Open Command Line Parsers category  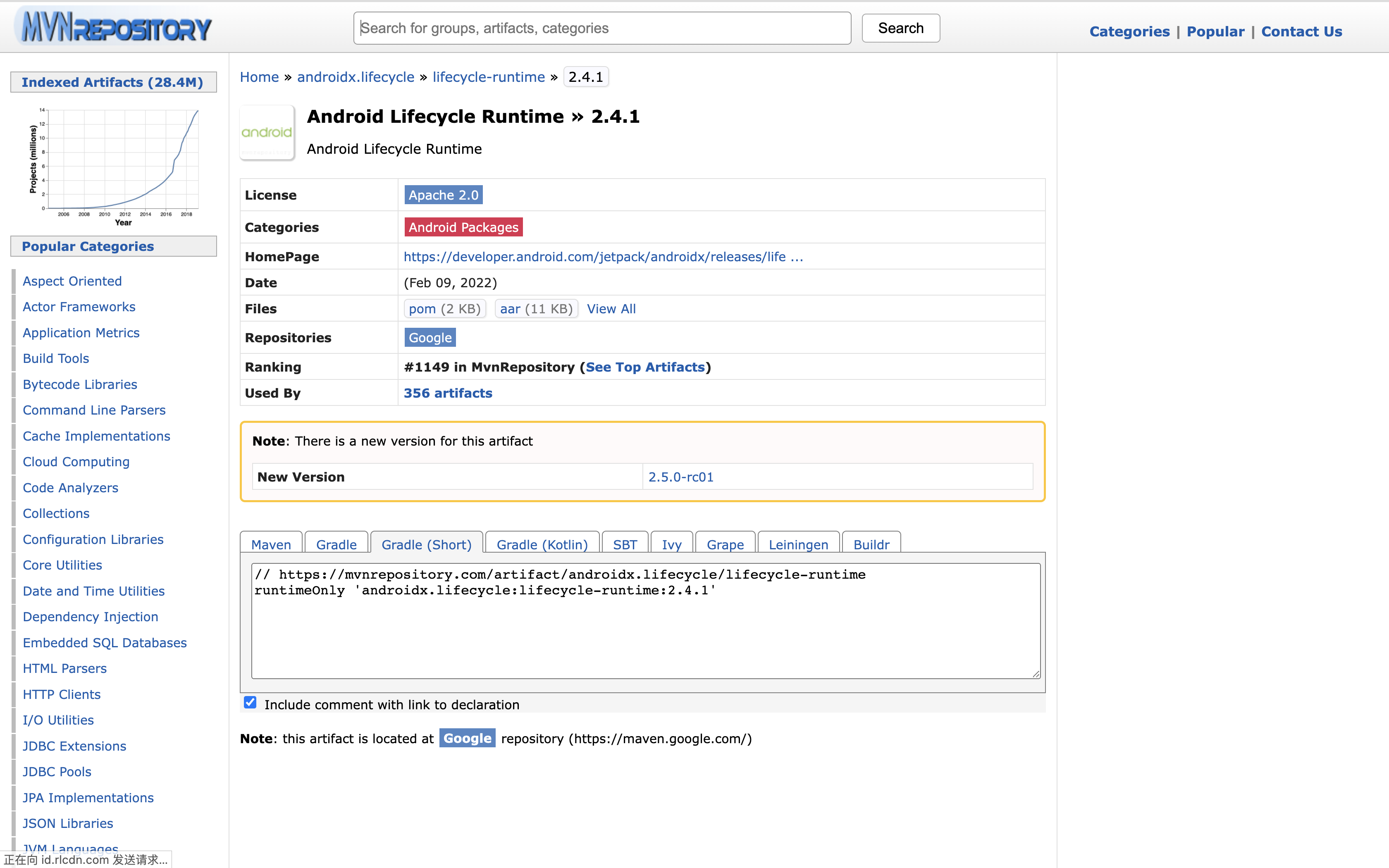(94, 410)
